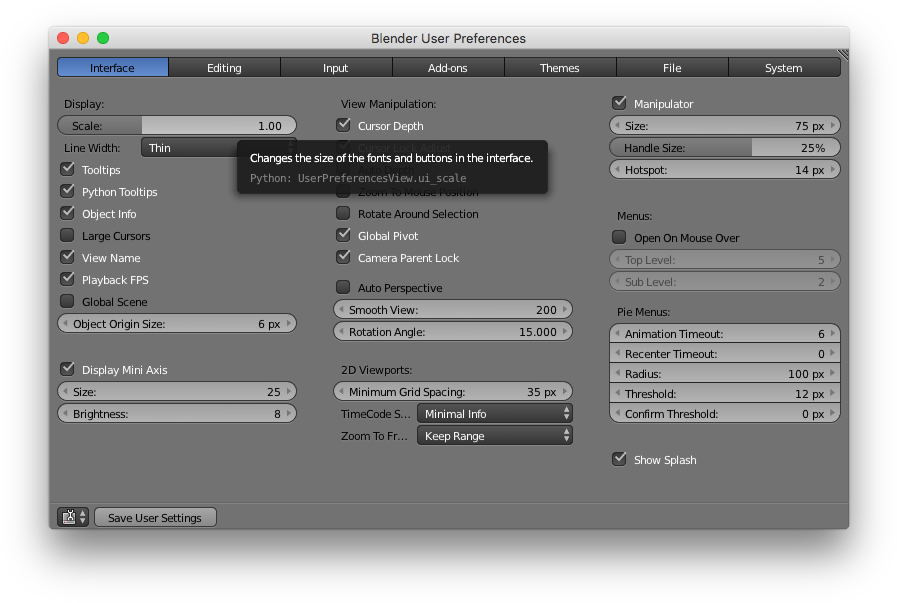Disable Tooltips in the Display column
Image resolution: width=897 pixels, height=603 pixels.
tap(67, 169)
